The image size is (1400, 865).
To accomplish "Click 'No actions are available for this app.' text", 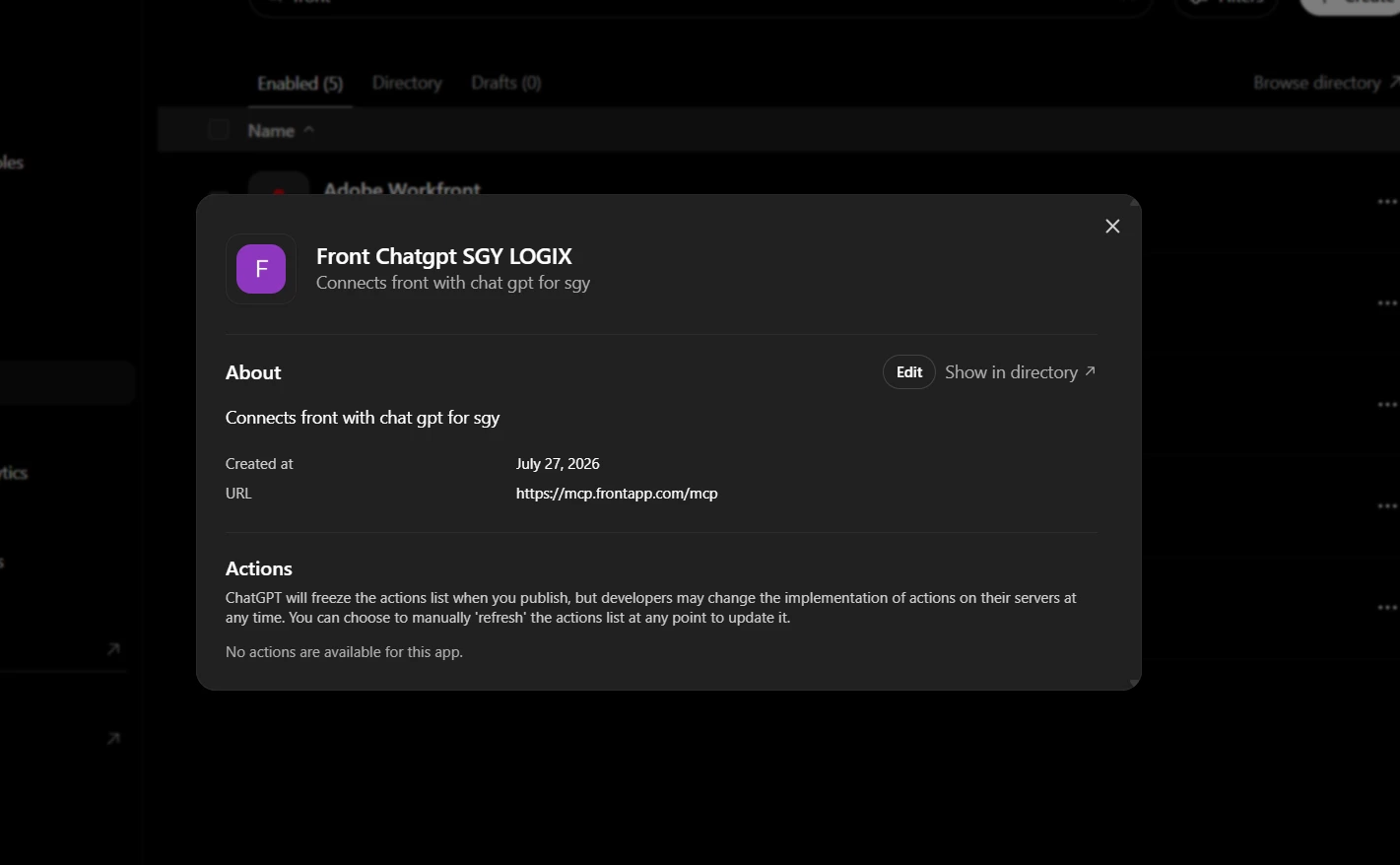I will tap(344, 652).
